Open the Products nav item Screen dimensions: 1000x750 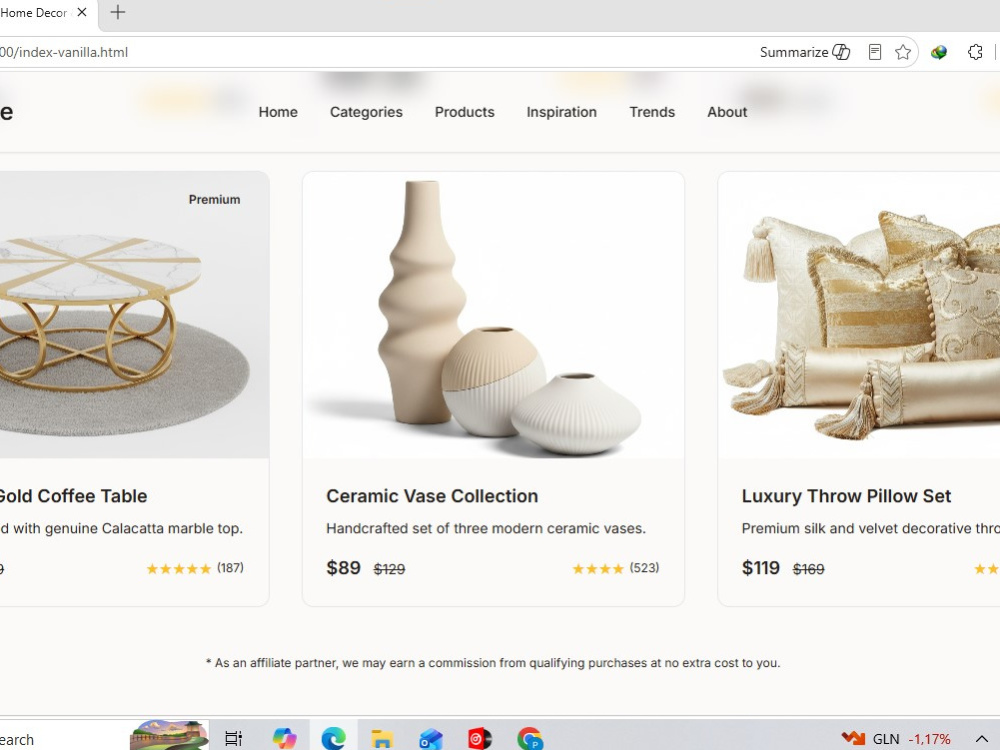click(x=464, y=112)
